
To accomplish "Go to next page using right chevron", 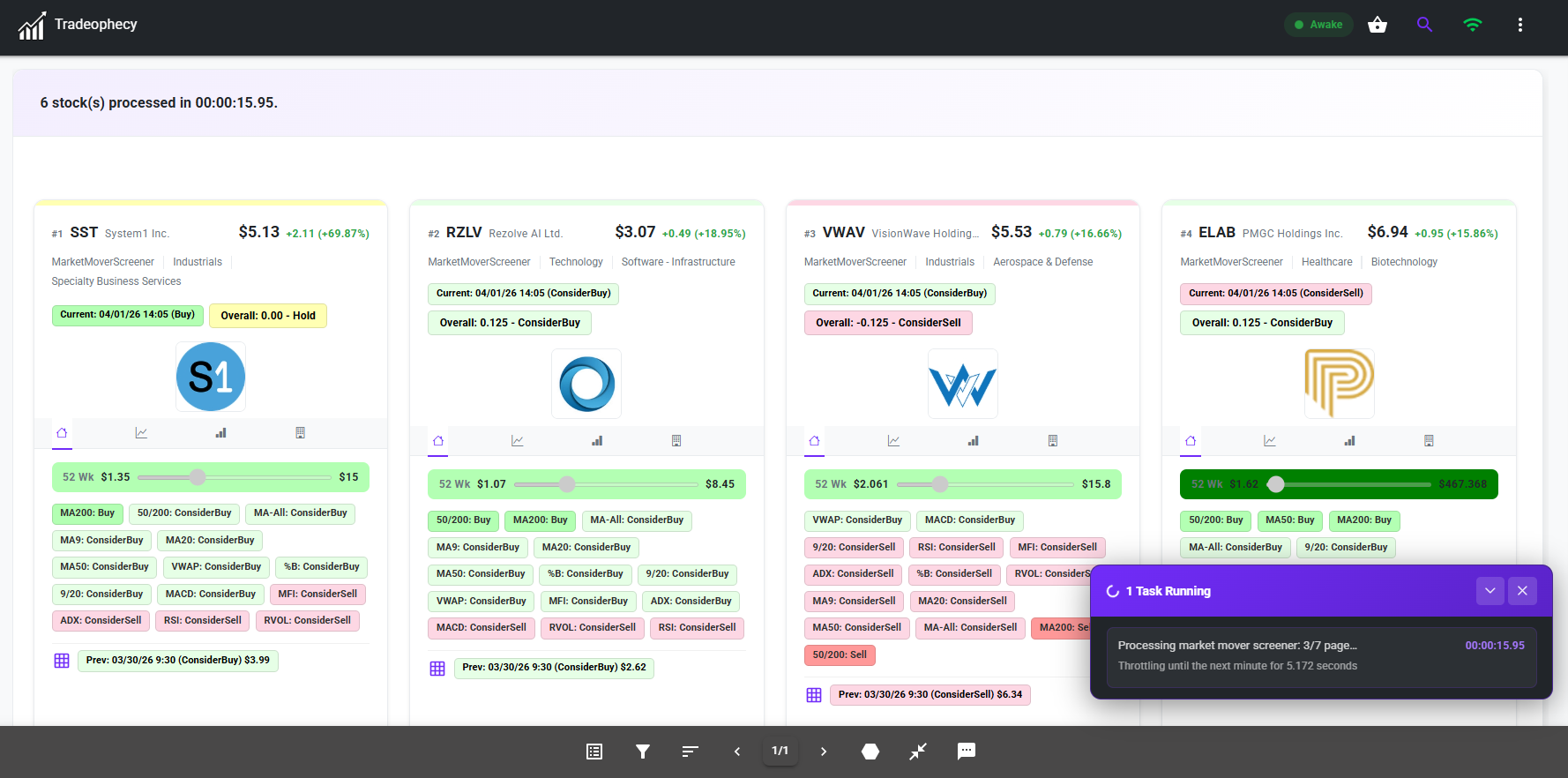I will coord(824,752).
